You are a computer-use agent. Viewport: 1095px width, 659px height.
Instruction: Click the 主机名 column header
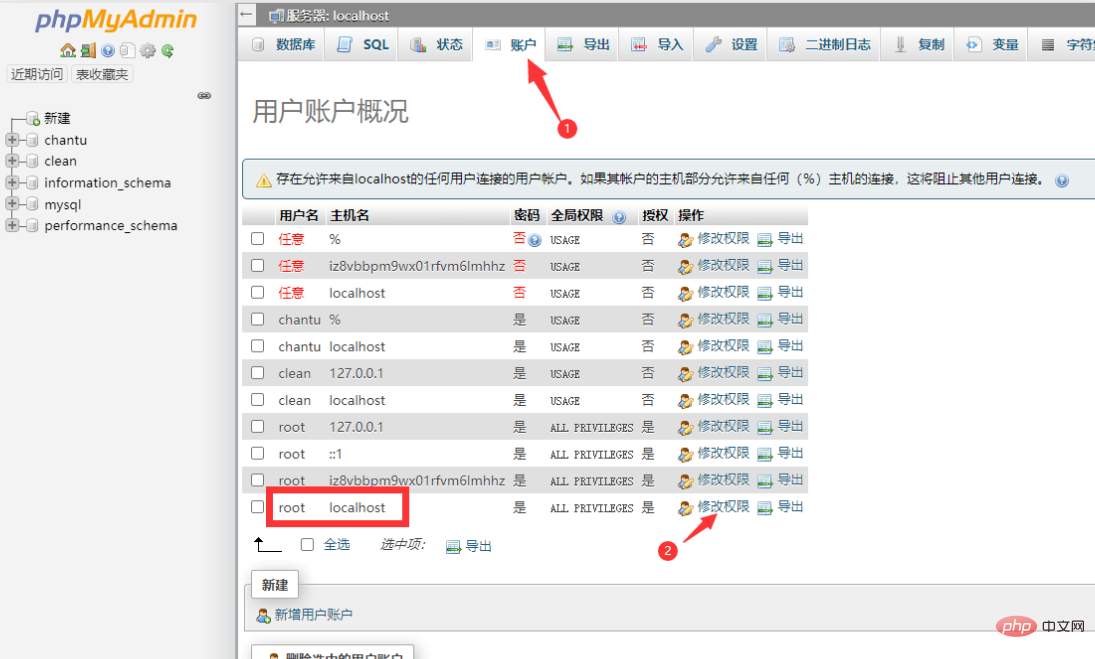pos(349,215)
